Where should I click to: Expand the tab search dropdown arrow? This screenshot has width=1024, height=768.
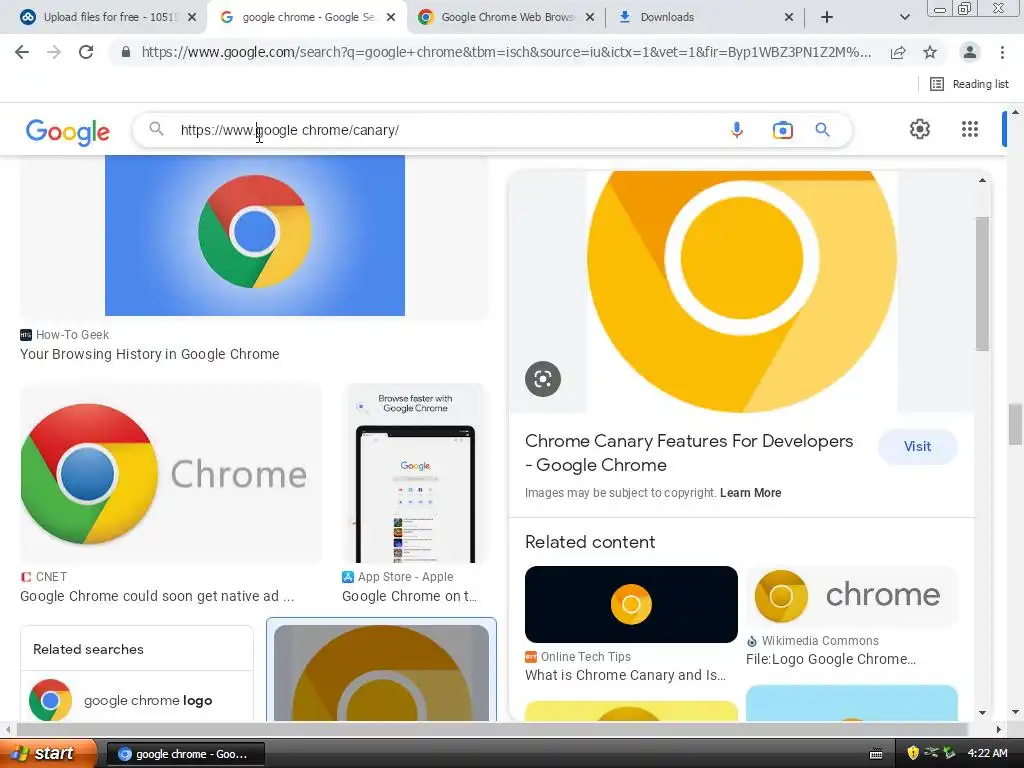coord(904,17)
